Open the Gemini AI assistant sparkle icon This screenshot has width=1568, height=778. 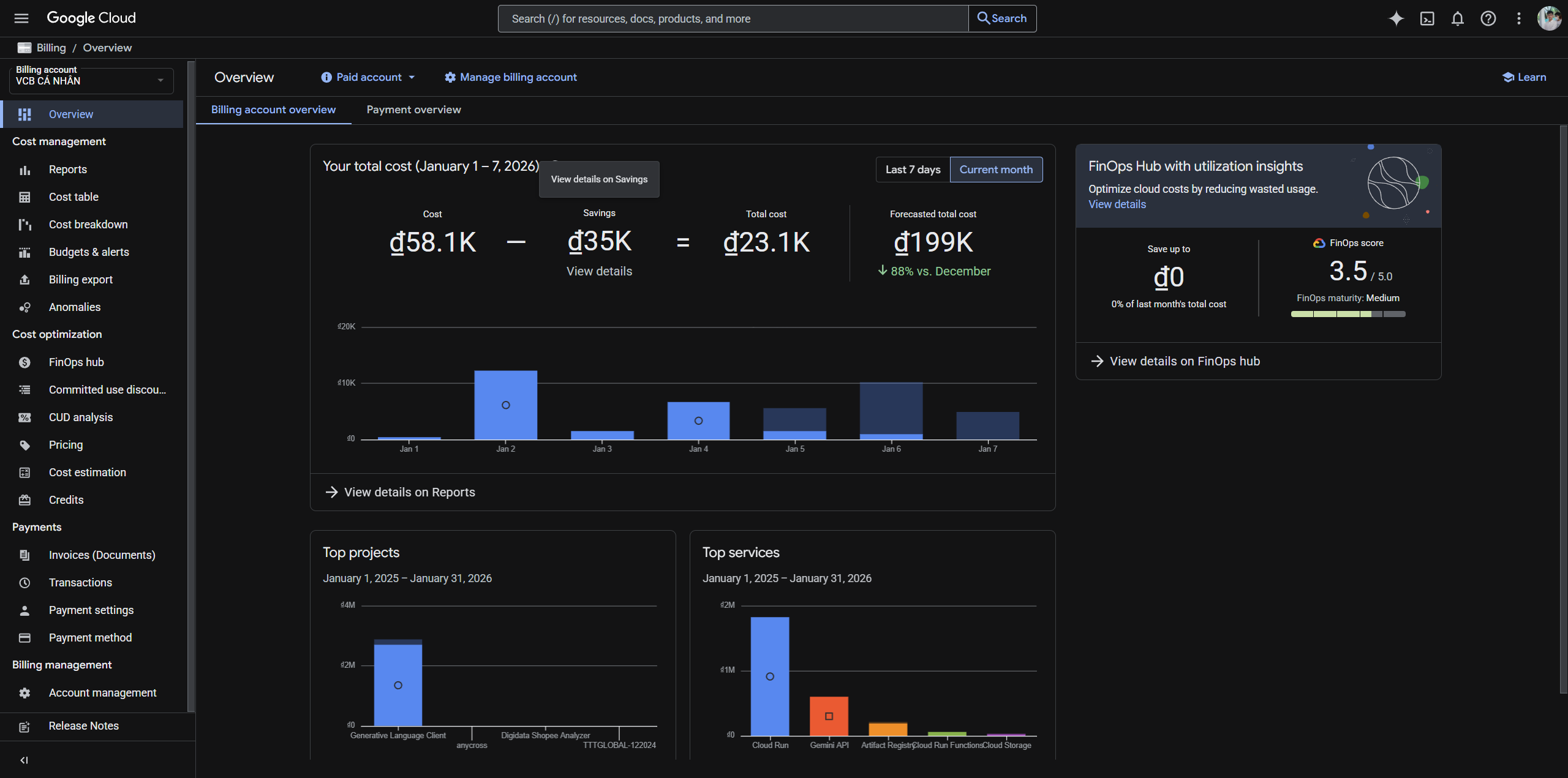pos(1396,18)
